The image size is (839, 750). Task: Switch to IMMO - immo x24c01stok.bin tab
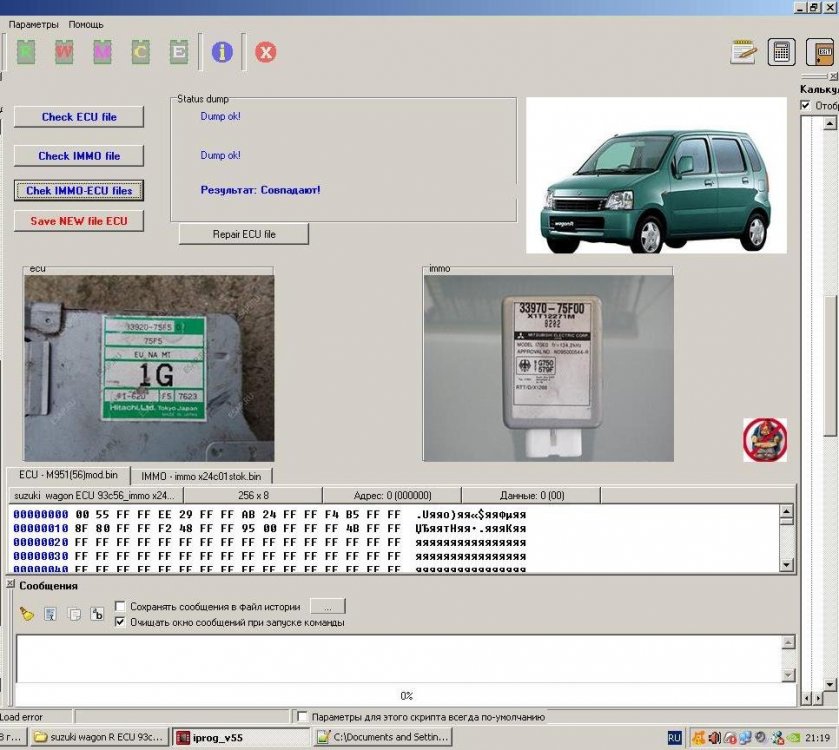202,477
